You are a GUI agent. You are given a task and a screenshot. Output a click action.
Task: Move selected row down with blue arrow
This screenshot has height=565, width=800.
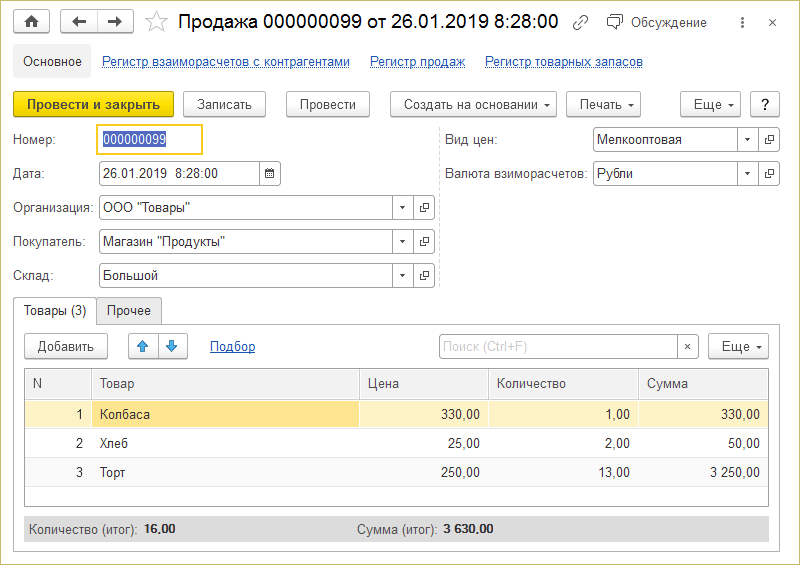pyautogui.click(x=172, y=346)
